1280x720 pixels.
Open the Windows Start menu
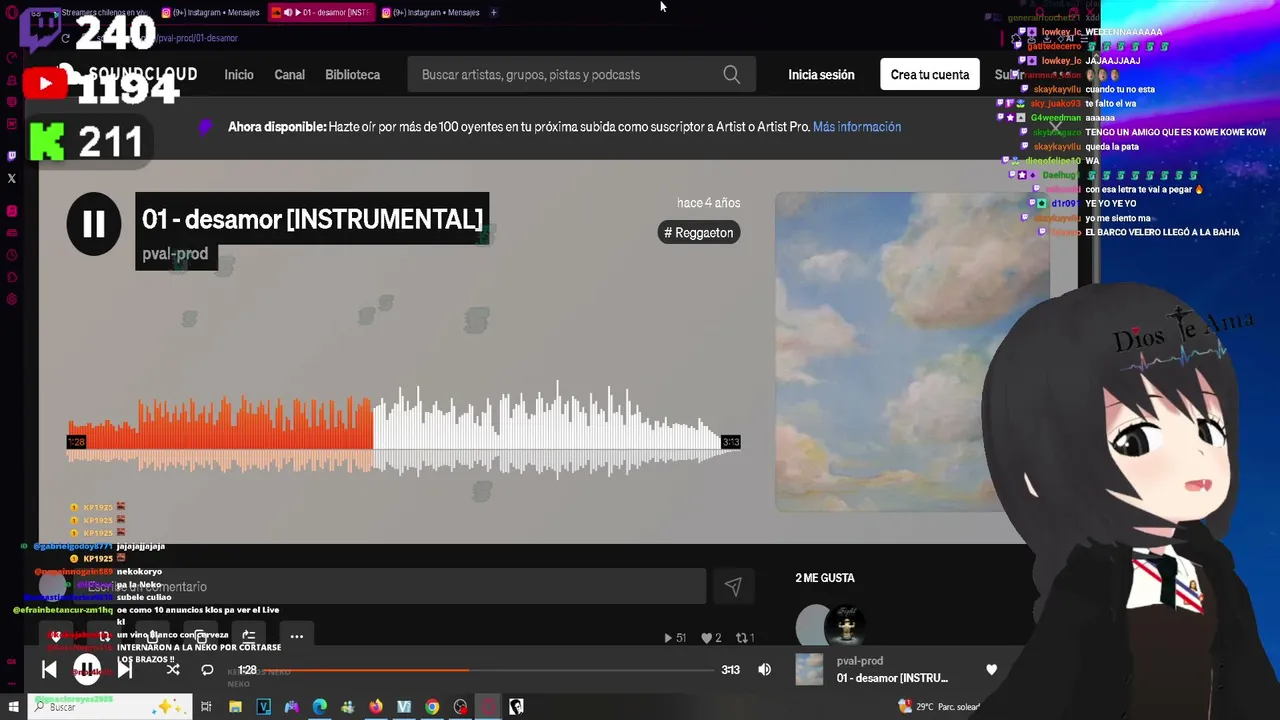(x=14, y=707)
